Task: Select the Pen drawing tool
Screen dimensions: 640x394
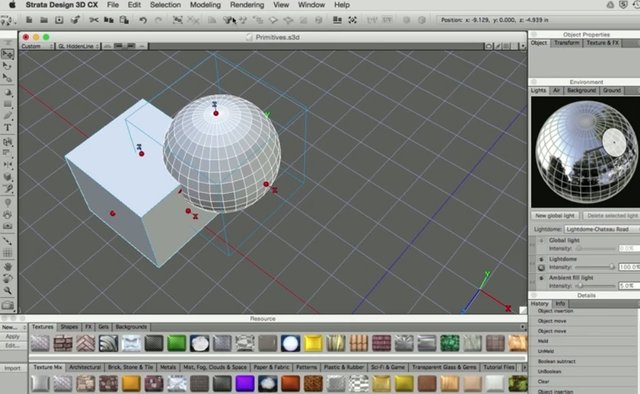Action: [7, 116]
